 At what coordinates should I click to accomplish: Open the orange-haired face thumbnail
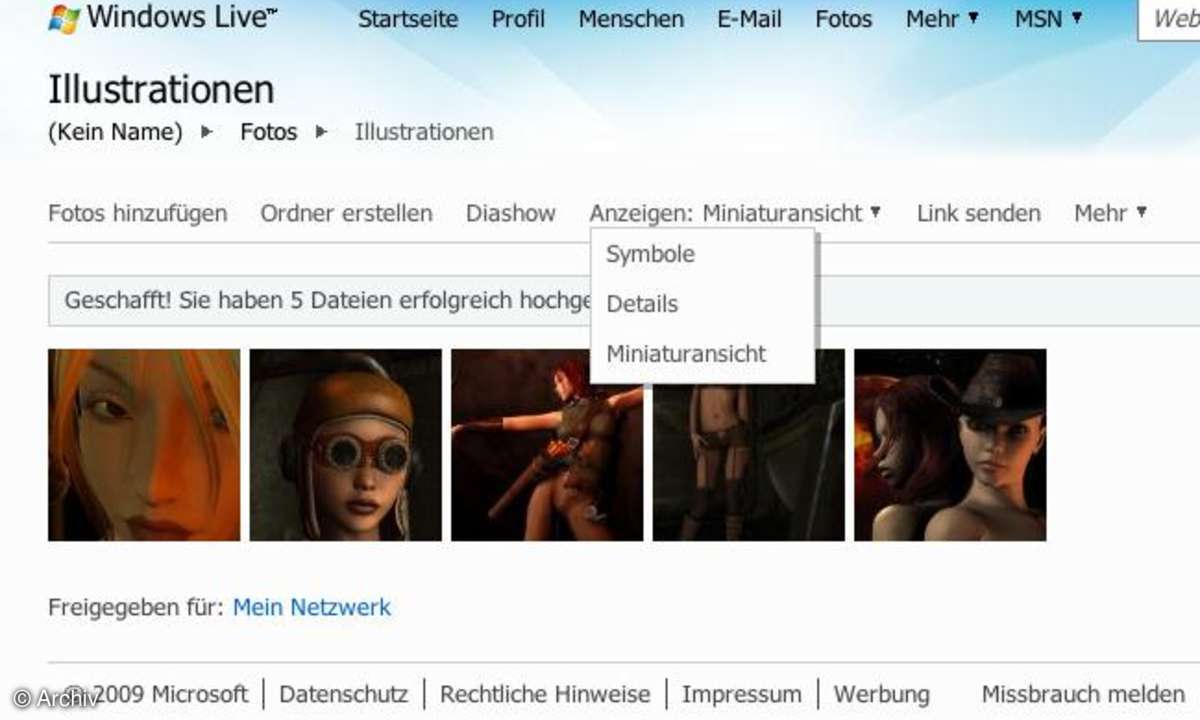click(x=144, y=445)
